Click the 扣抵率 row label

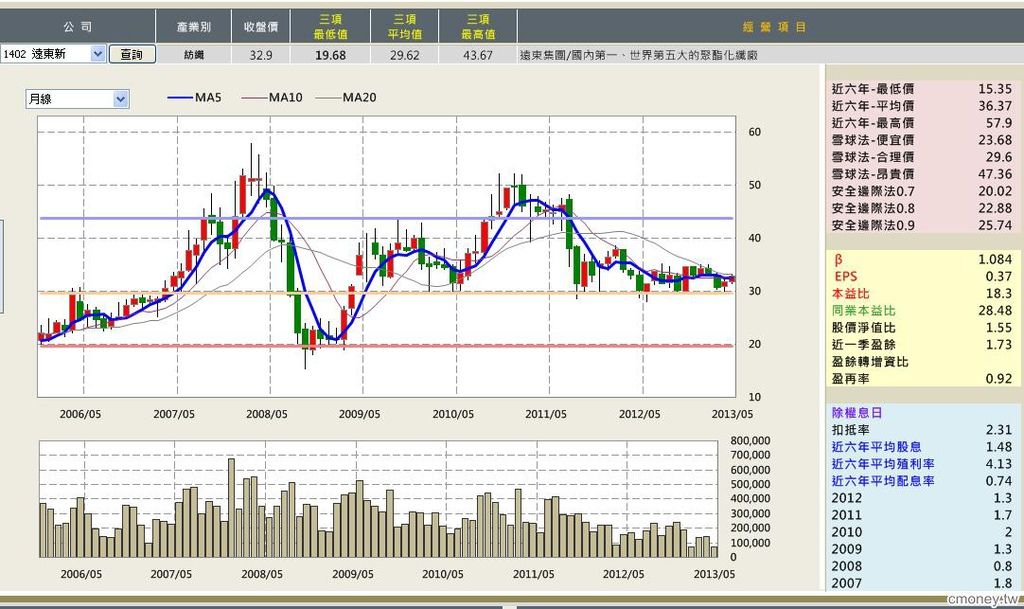(x=851, y=430)
